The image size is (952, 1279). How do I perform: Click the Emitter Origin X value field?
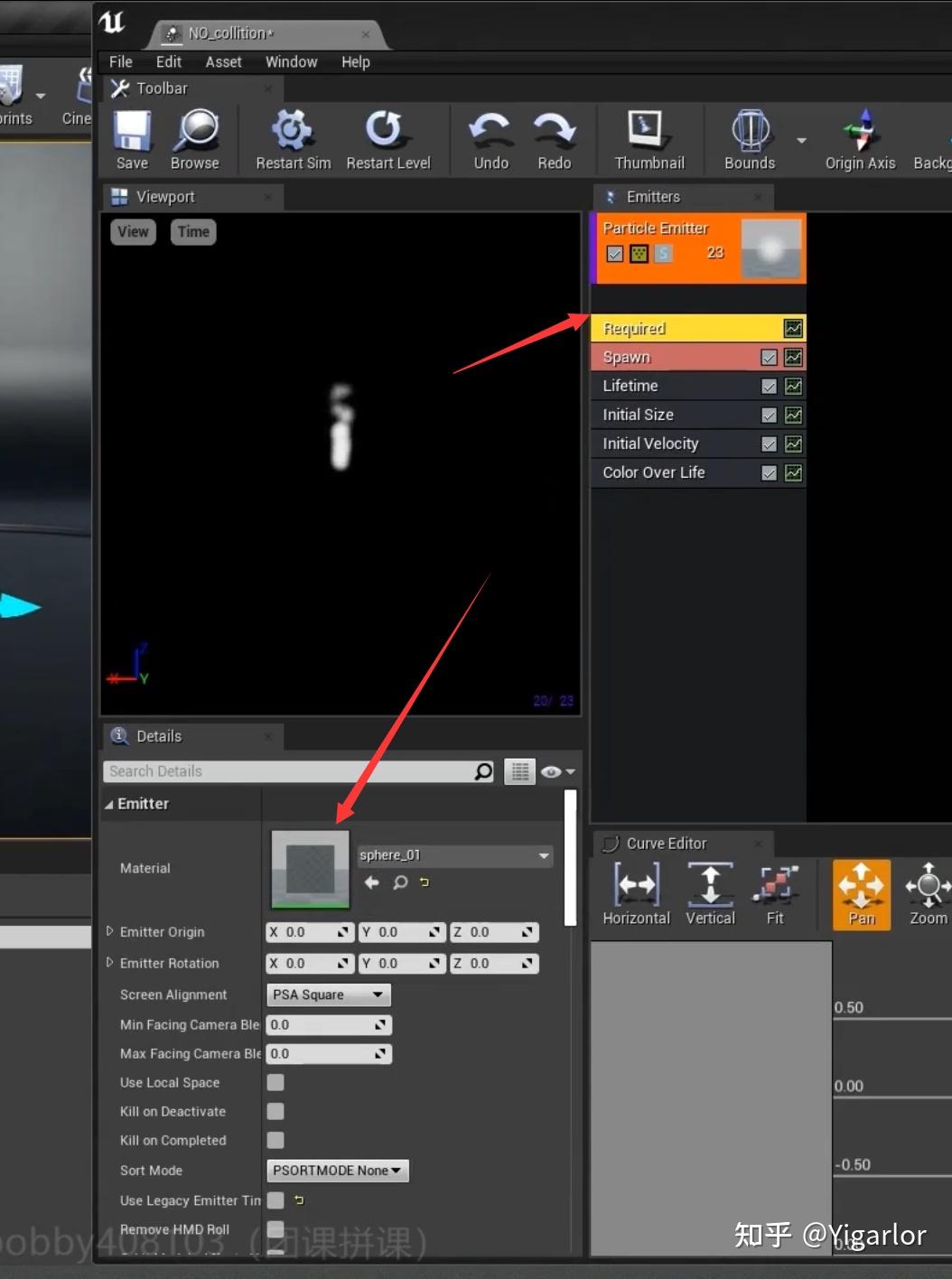310,932
